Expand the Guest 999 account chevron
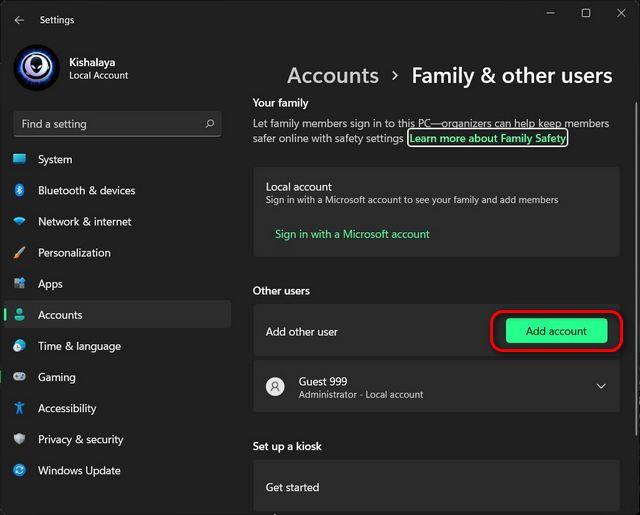640x515 pixels. point(601,386)
